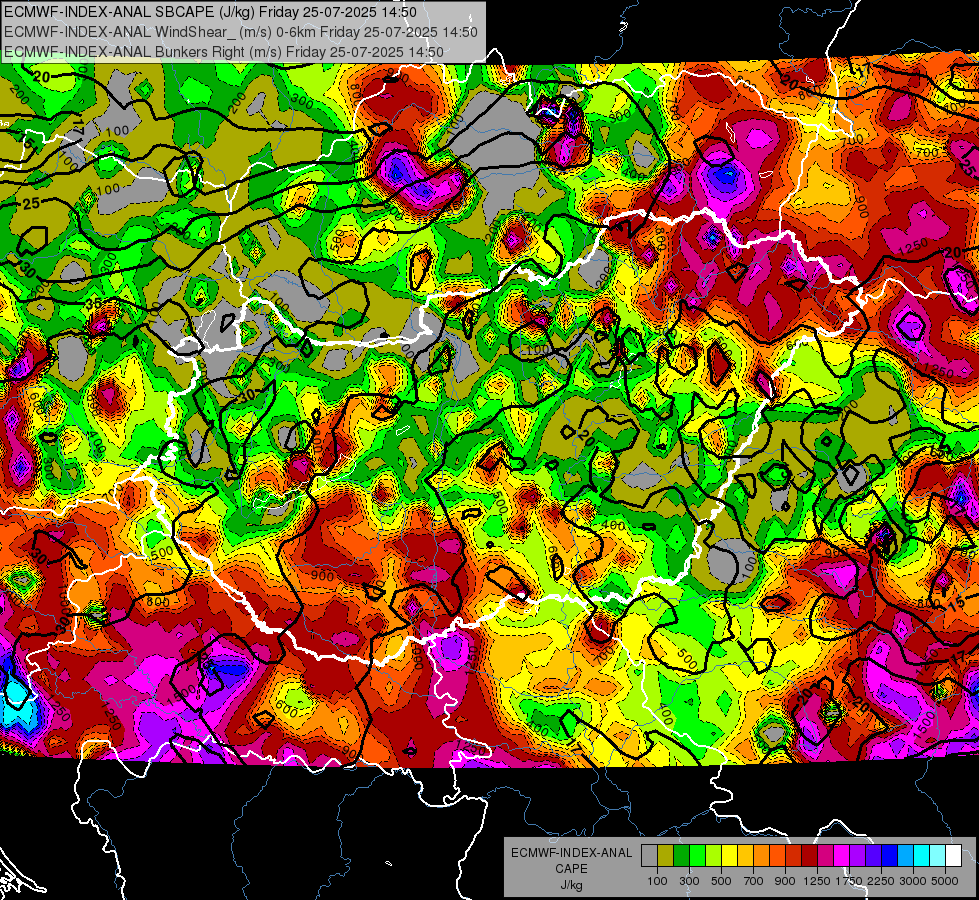Click the 3000 legend scale value

(913, 881)
